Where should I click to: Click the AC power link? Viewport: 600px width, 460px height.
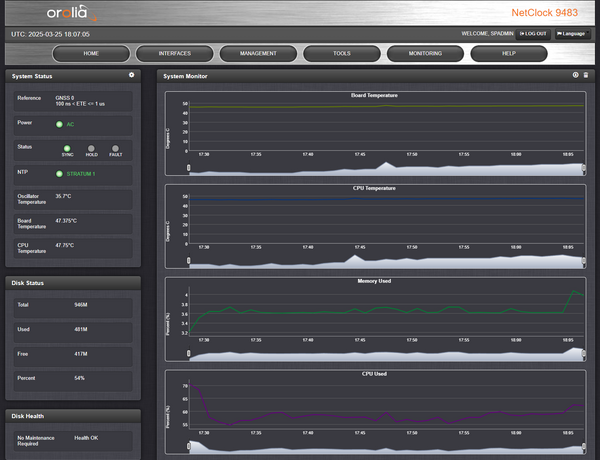coord(70,124)
